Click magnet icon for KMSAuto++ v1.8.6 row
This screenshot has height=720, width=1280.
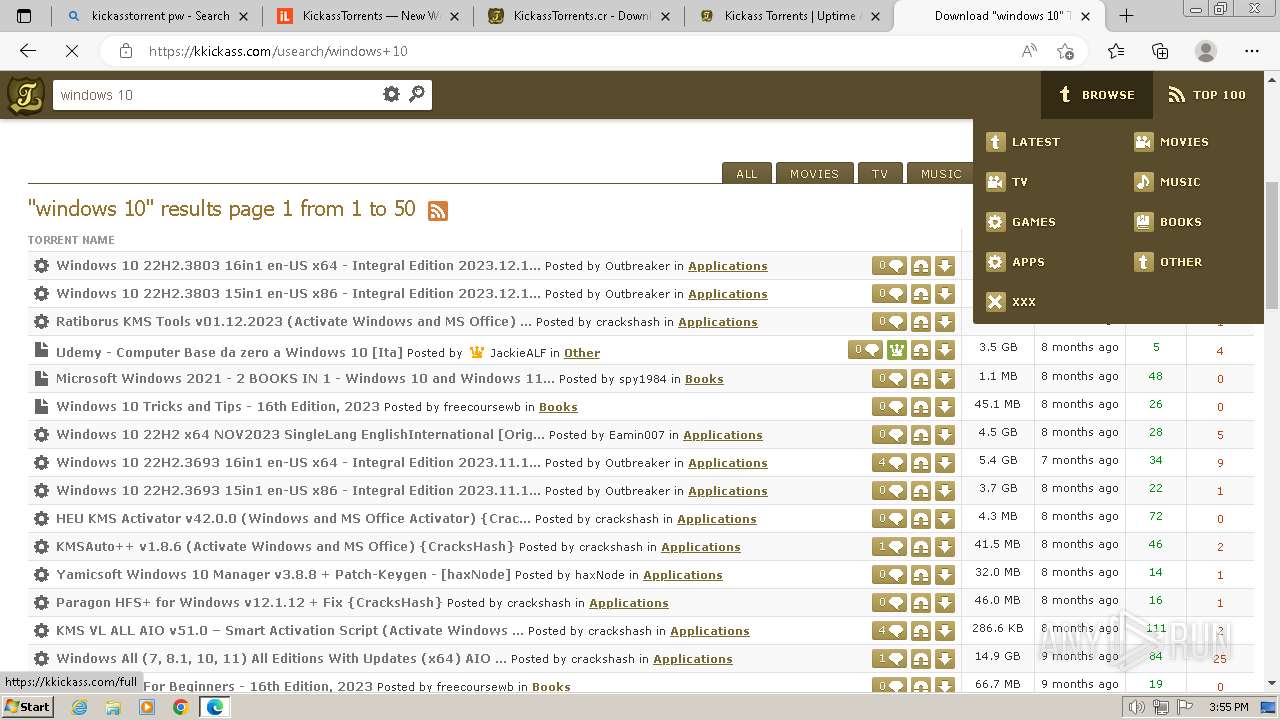click(x=921, y=547)
